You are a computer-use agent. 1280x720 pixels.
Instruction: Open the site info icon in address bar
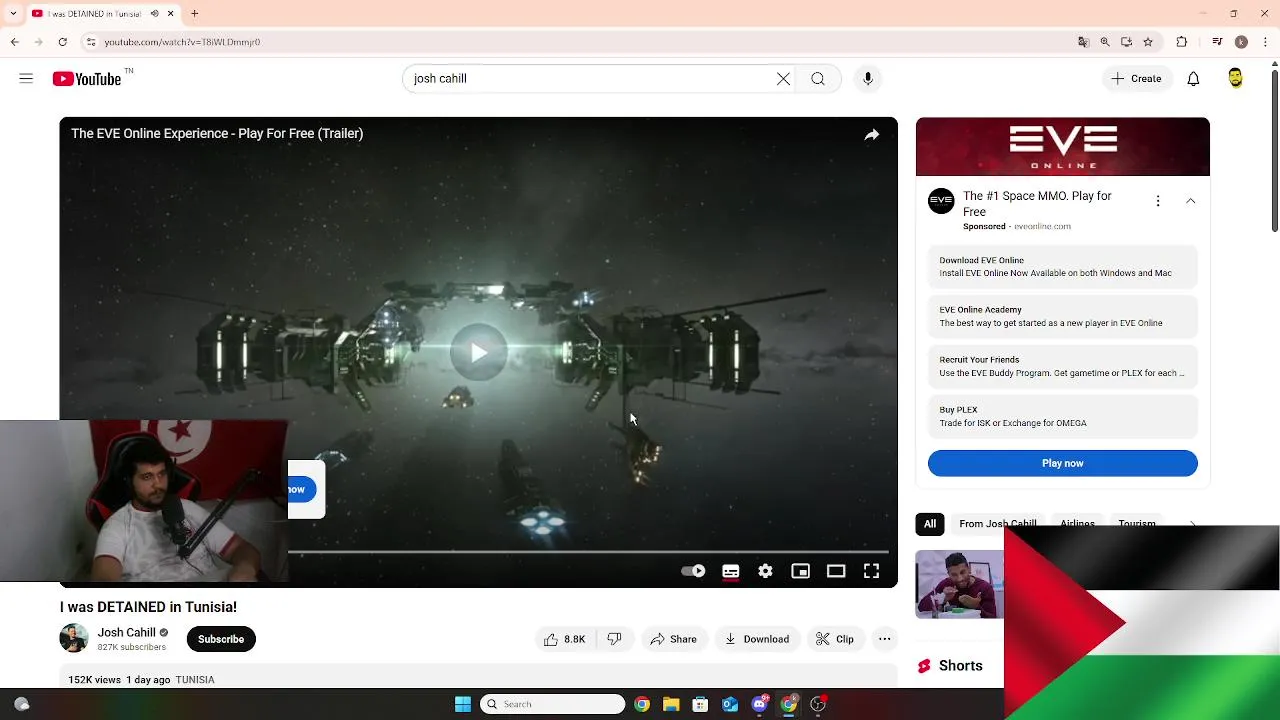pos(90,42)
